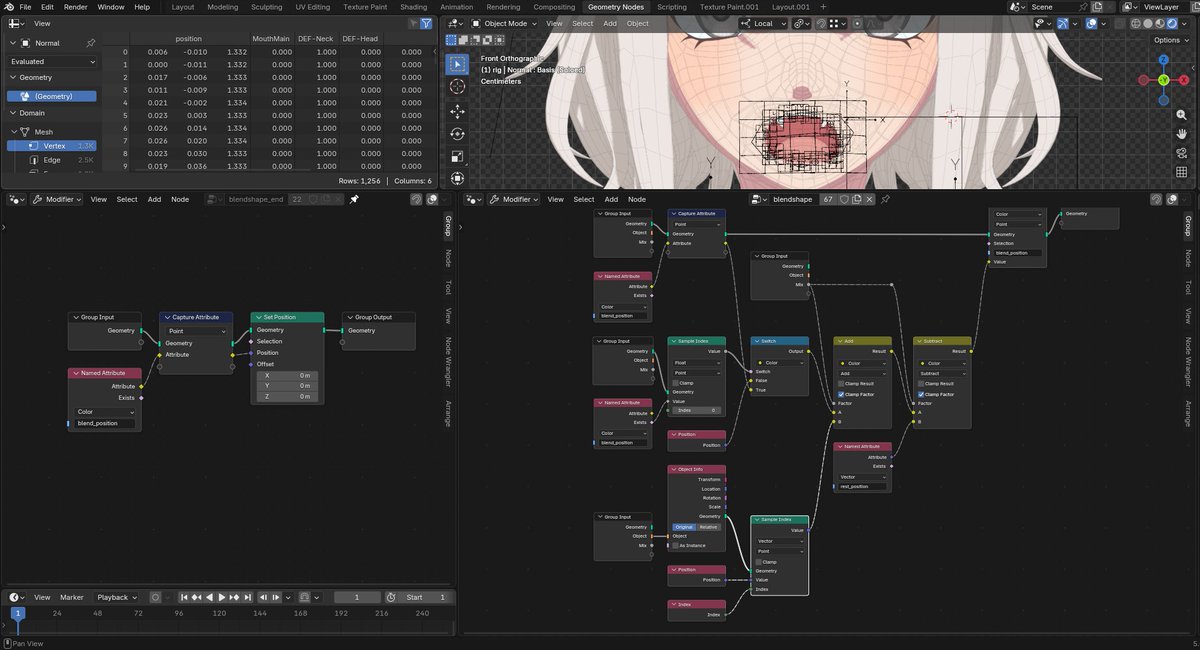Select Original mode on Object Info node

point(684,527)
